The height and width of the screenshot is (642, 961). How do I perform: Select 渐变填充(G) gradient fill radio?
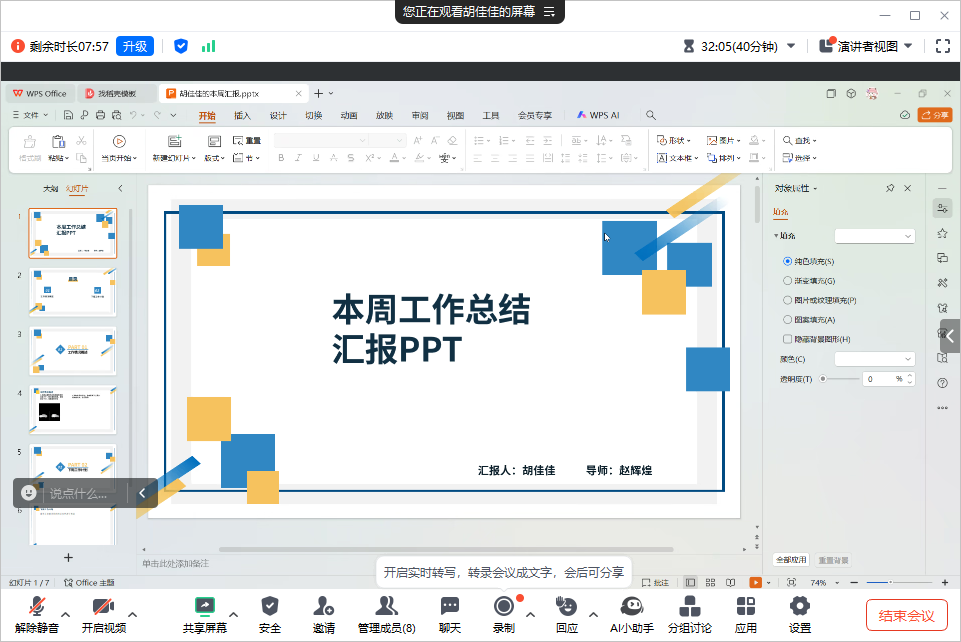pos(788,281)
